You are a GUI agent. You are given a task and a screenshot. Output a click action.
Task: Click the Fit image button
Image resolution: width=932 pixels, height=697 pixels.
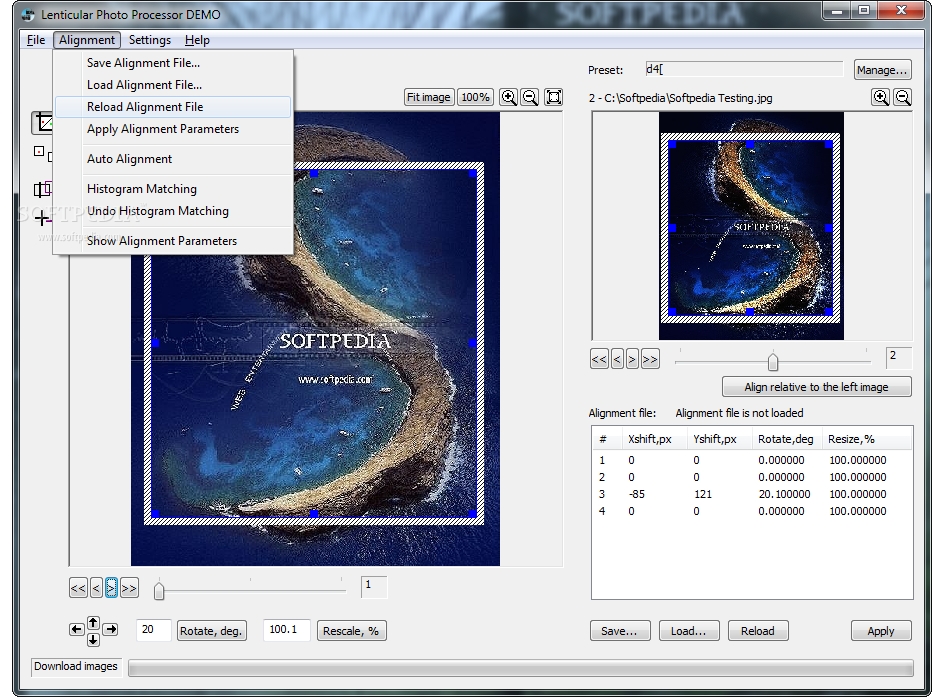(x=429, y=97)
